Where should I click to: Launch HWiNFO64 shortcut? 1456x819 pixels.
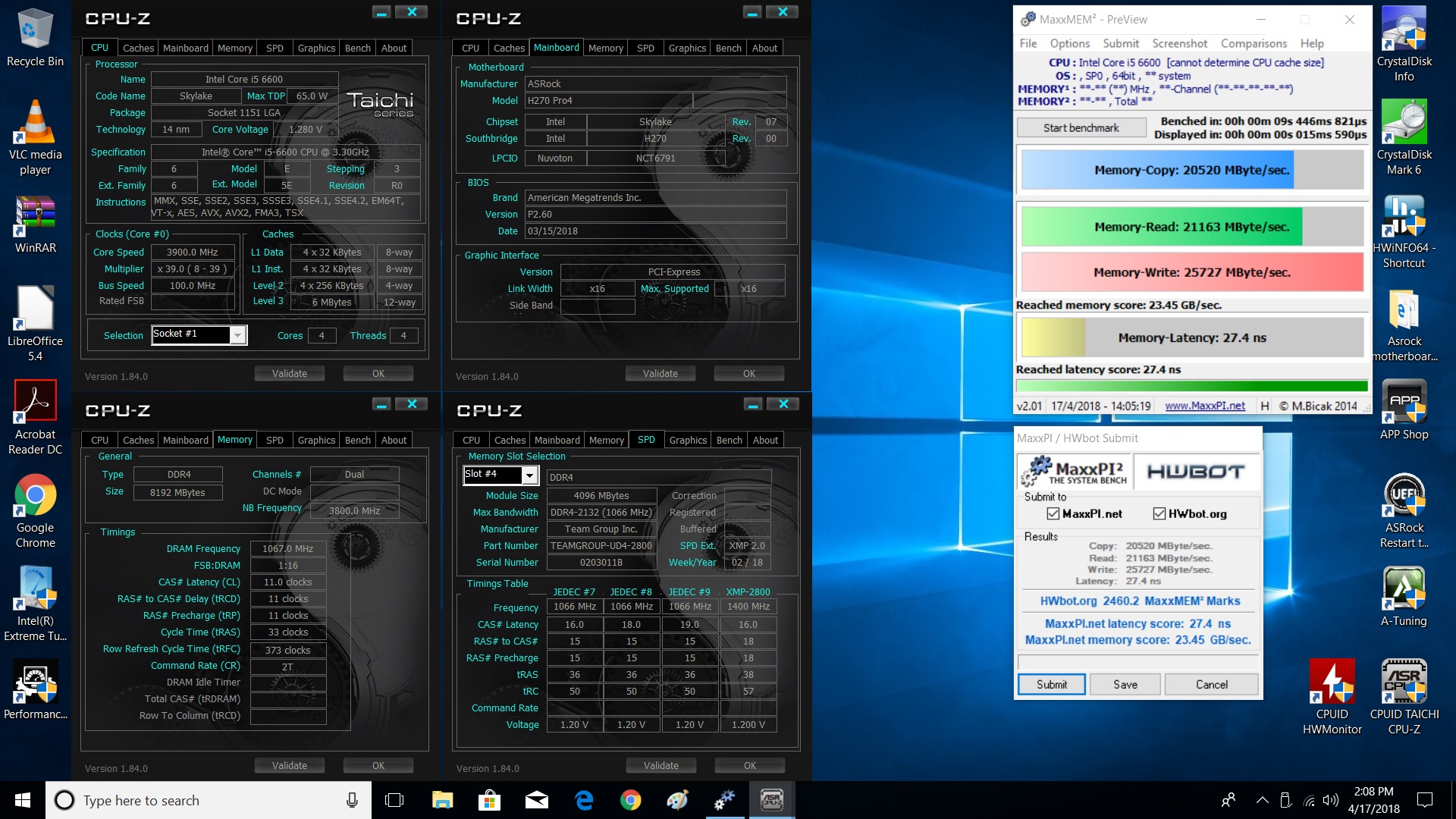tap(1404, 231)
